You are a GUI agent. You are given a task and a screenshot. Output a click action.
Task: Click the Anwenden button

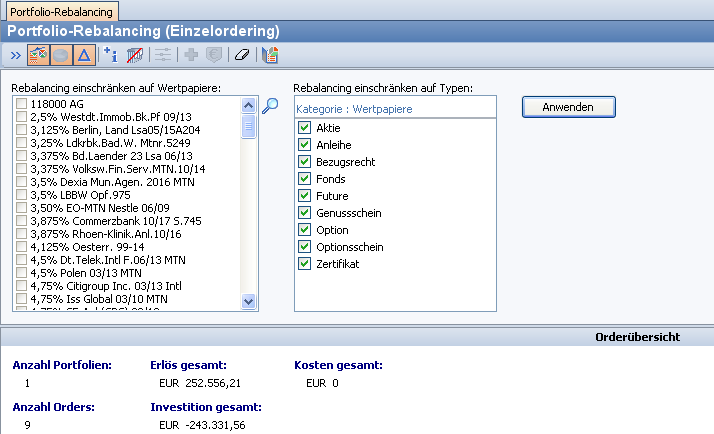tap(568, 106)
